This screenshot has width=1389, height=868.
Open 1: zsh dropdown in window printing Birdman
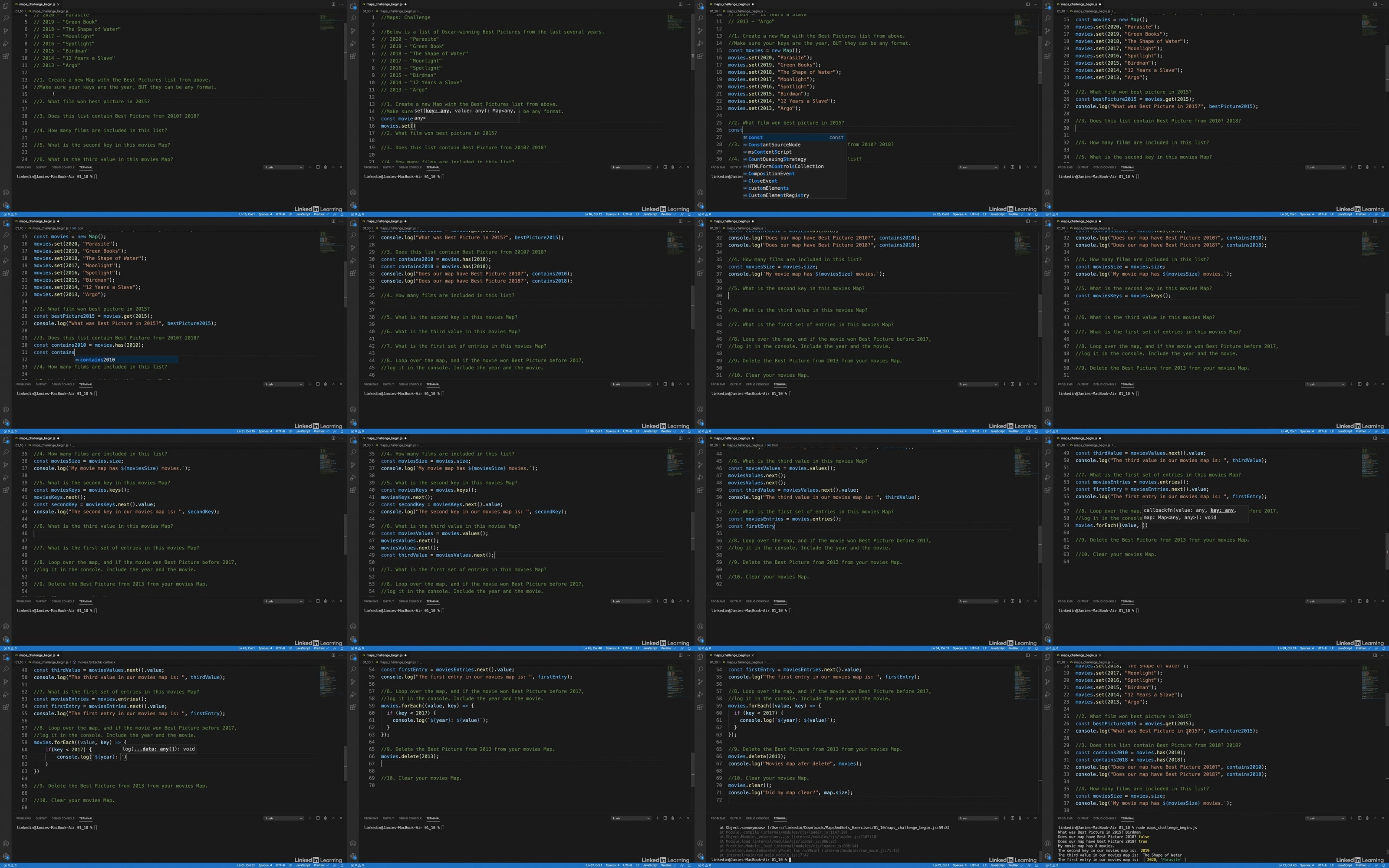click(1325, 818)
